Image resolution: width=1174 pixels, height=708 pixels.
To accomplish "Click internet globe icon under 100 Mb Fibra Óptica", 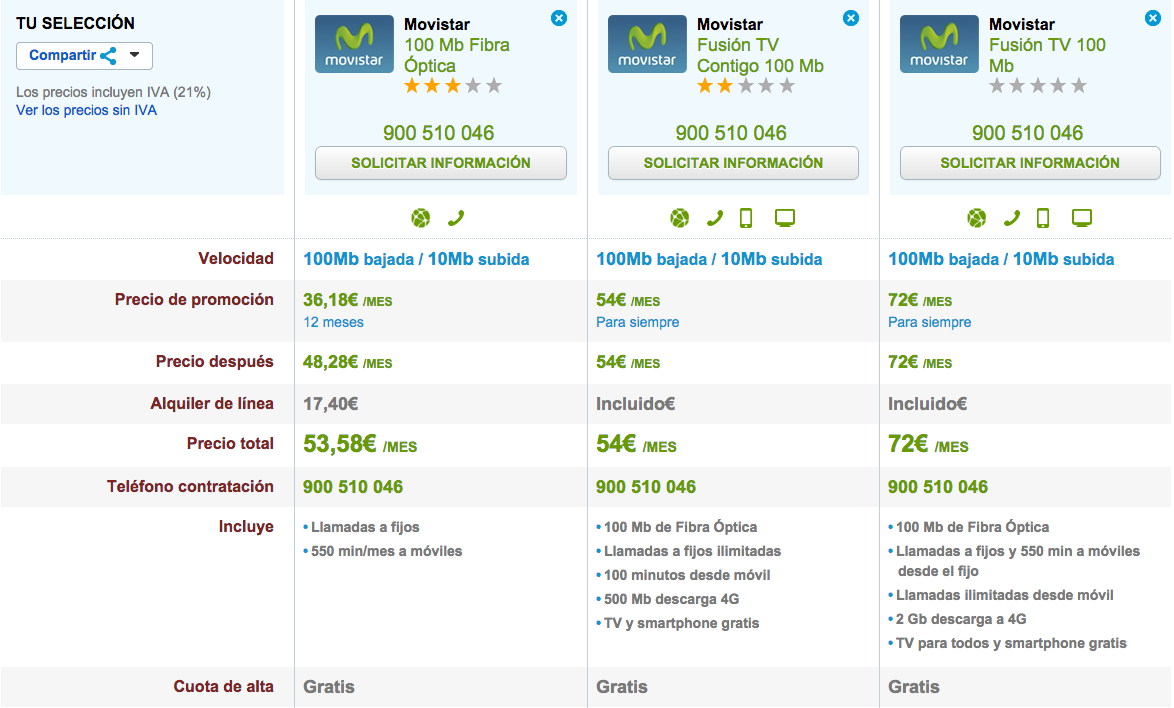I will pyautogui.click(x=421, y=218).
